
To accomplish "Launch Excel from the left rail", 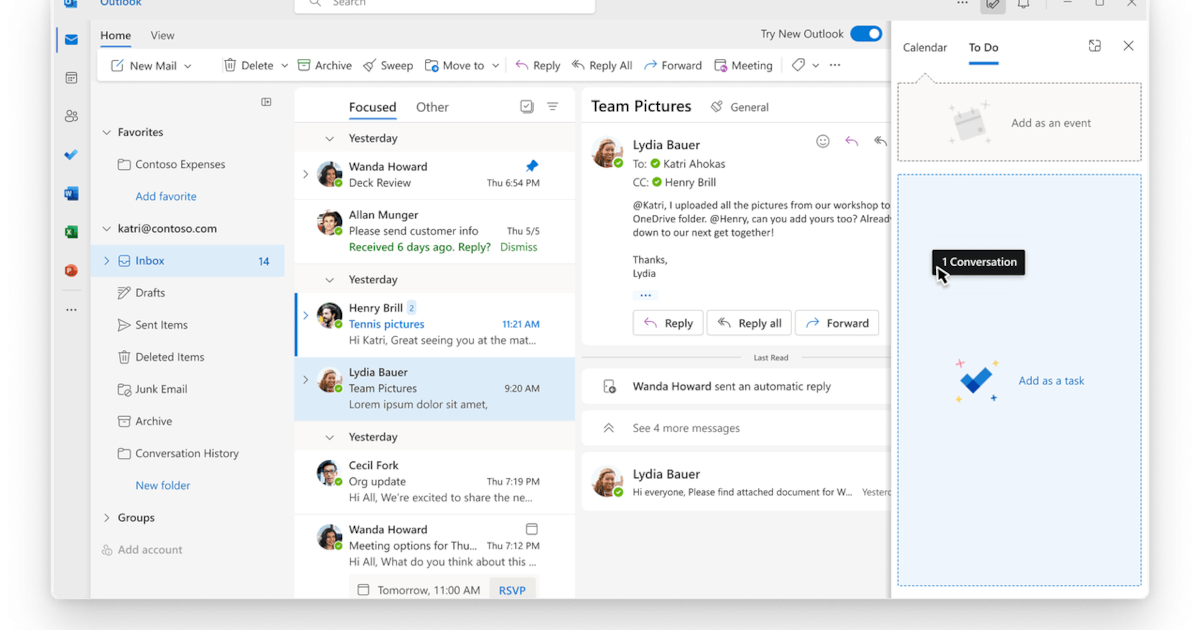I will point(71,232).
